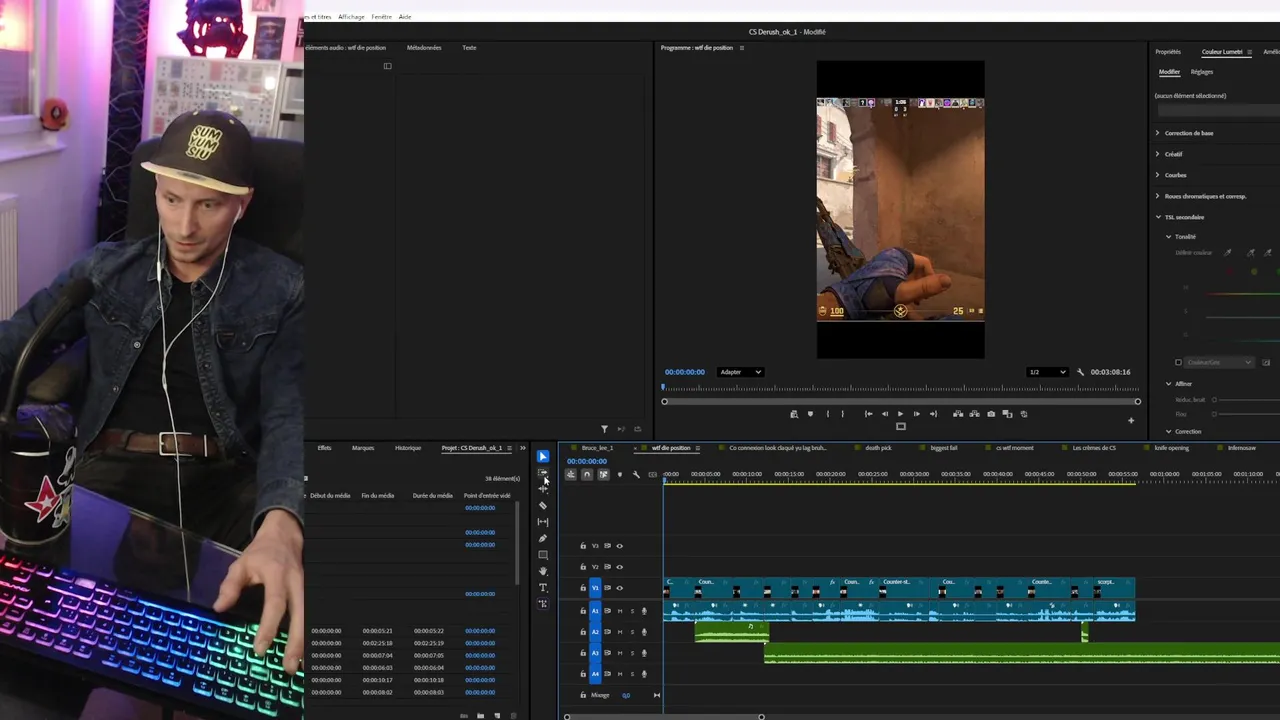The width and height of the screenshot is (1280, 720).
Task: Solo audio track A2
Action: 632,631
